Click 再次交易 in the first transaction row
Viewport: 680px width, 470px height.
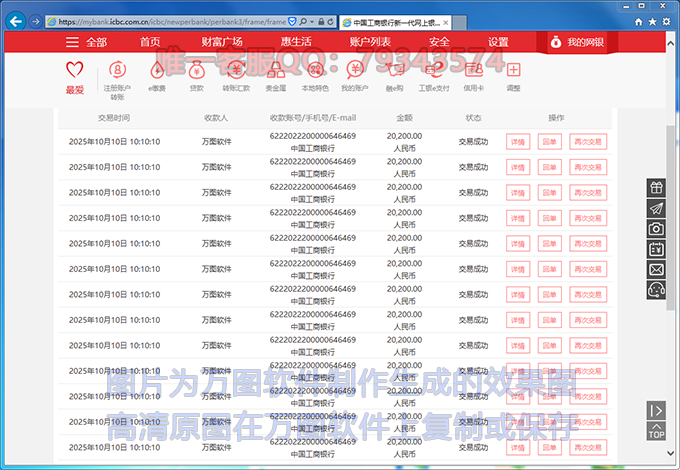tap(589, 142)
